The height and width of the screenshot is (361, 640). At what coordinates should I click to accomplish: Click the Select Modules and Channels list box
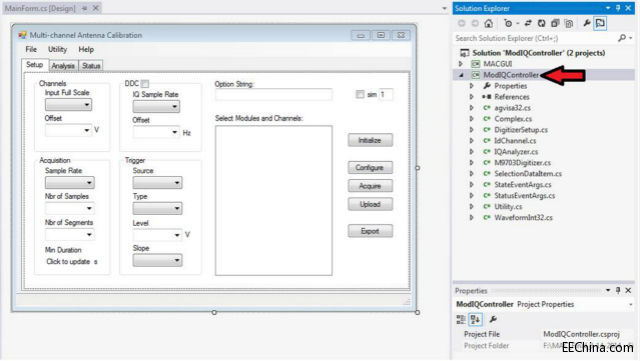[273, 201]
